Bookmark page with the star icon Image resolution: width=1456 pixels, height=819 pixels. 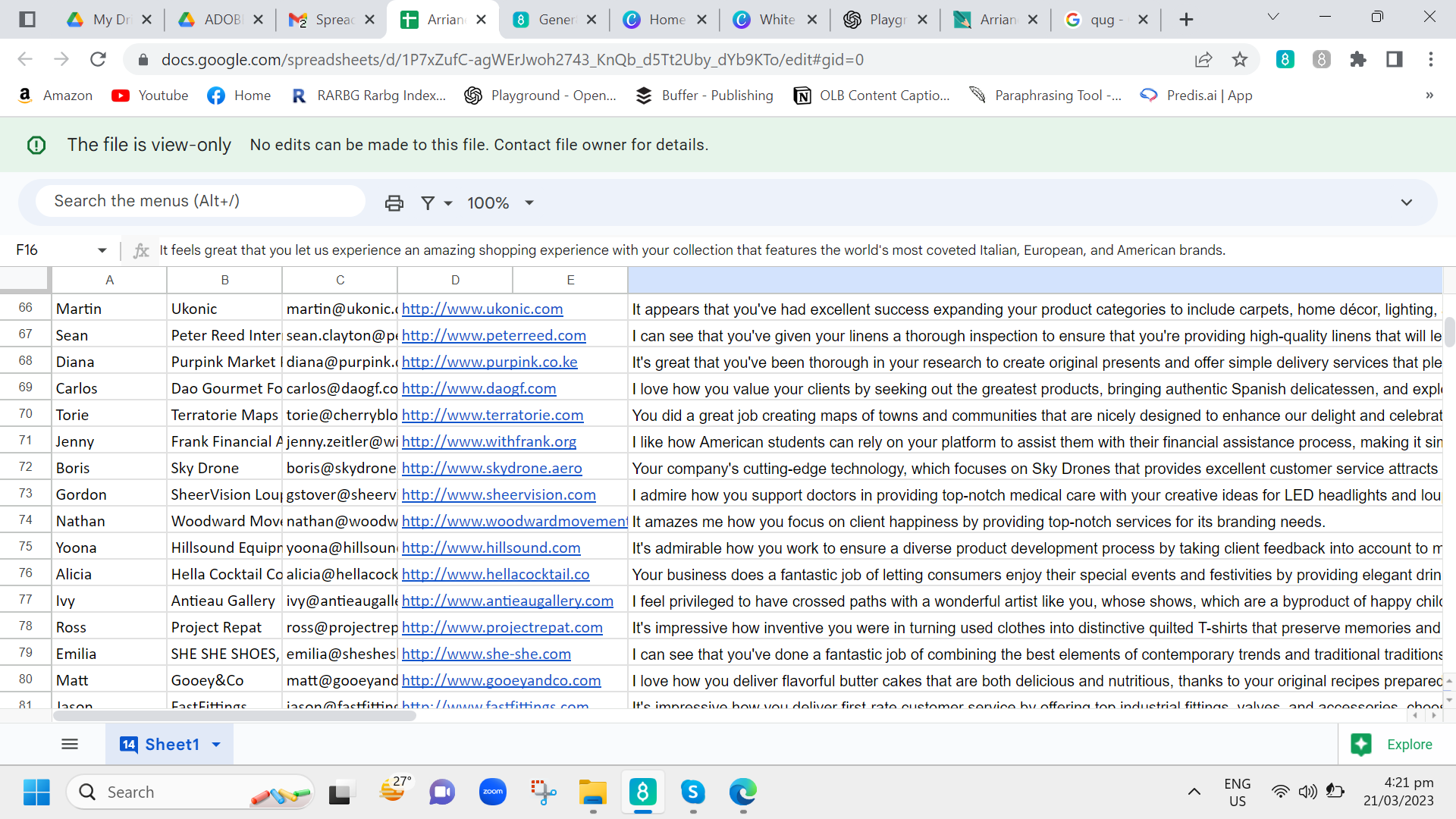[1239, 60]
